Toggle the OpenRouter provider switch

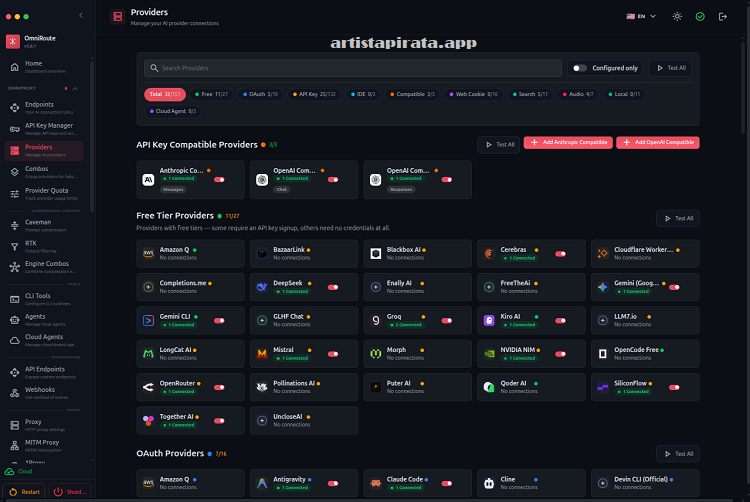coord(219,388)
